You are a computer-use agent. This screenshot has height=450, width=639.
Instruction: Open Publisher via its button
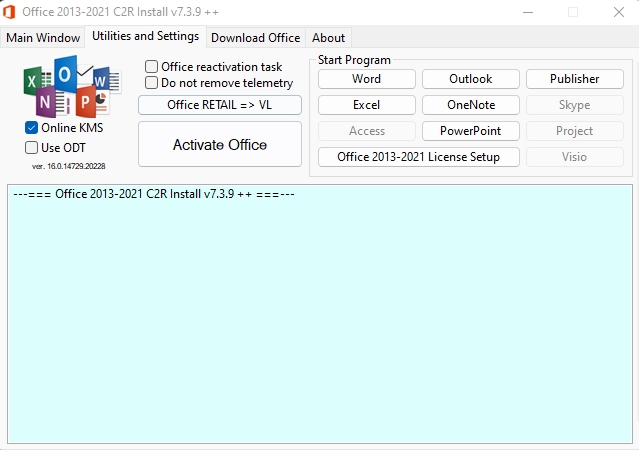[x=574, y=79]
